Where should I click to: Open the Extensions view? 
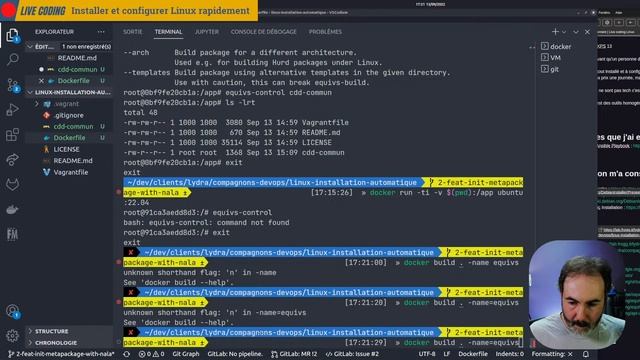click(x=12, y=134)
